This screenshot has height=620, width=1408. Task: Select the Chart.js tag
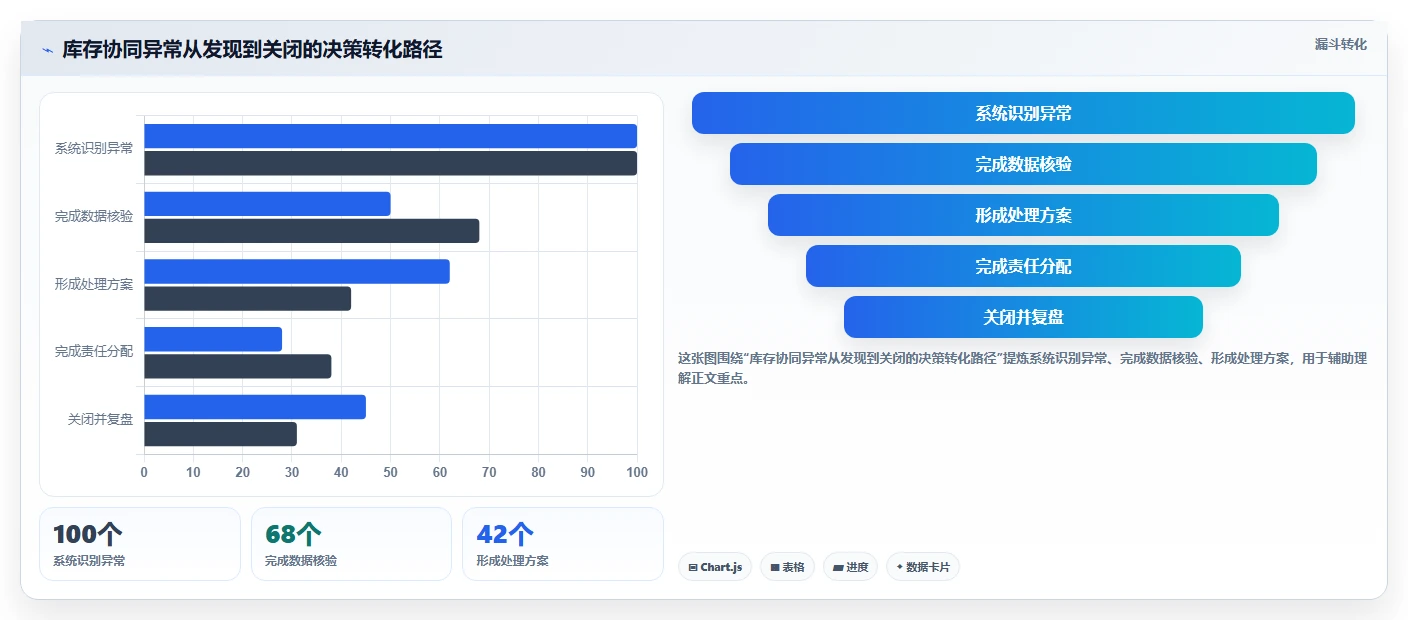coord(715,567)
